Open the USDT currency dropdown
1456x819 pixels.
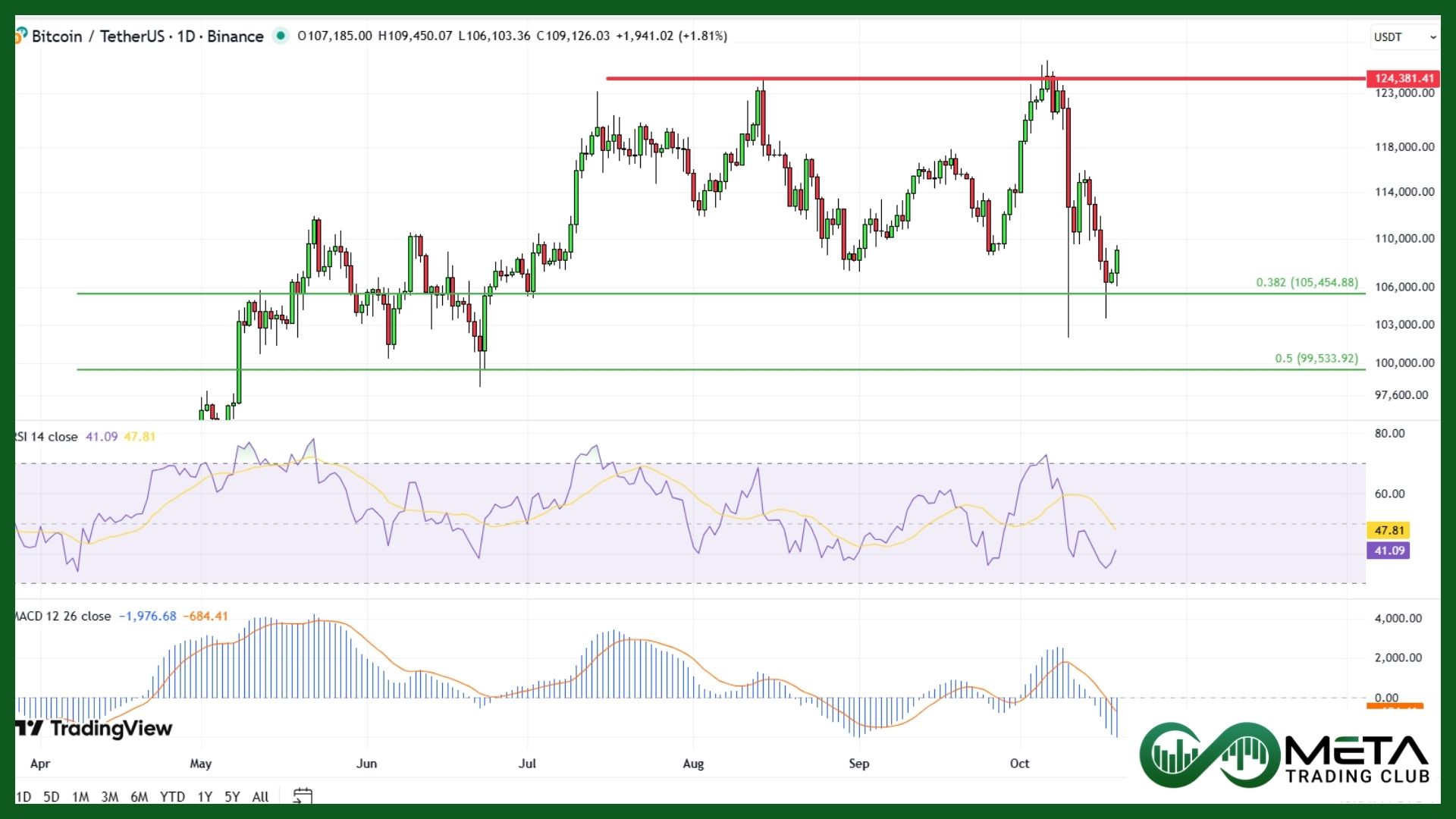(1404, 36)
